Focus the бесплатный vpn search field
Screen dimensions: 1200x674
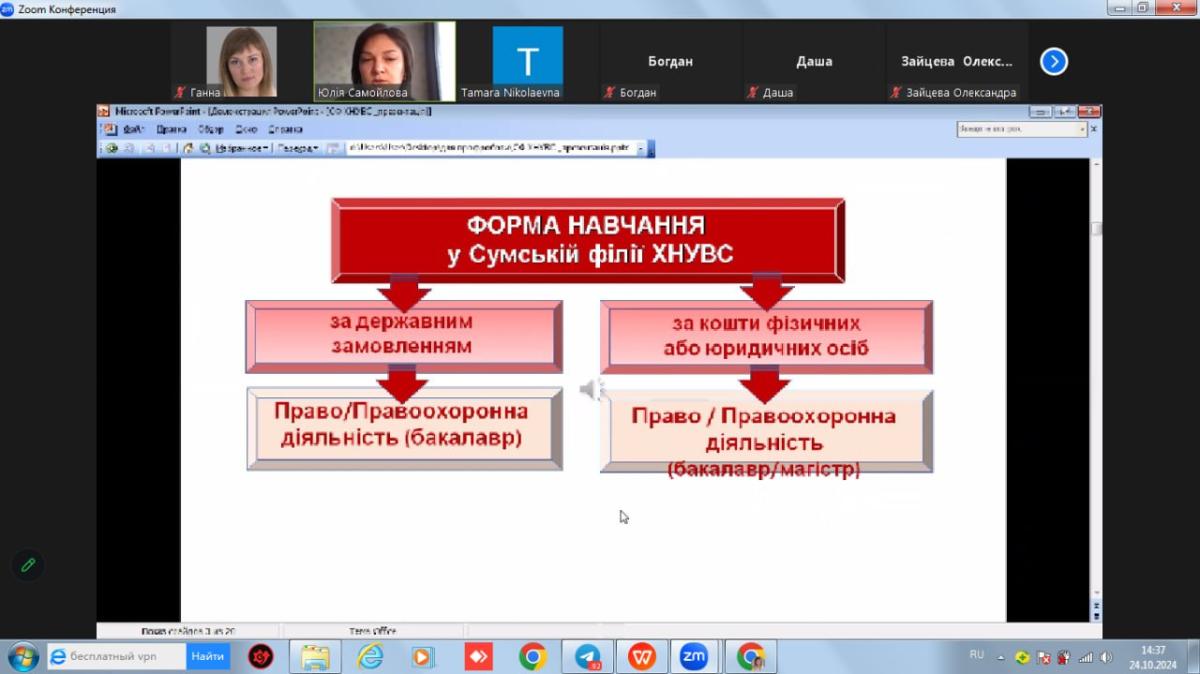[116, 656]
